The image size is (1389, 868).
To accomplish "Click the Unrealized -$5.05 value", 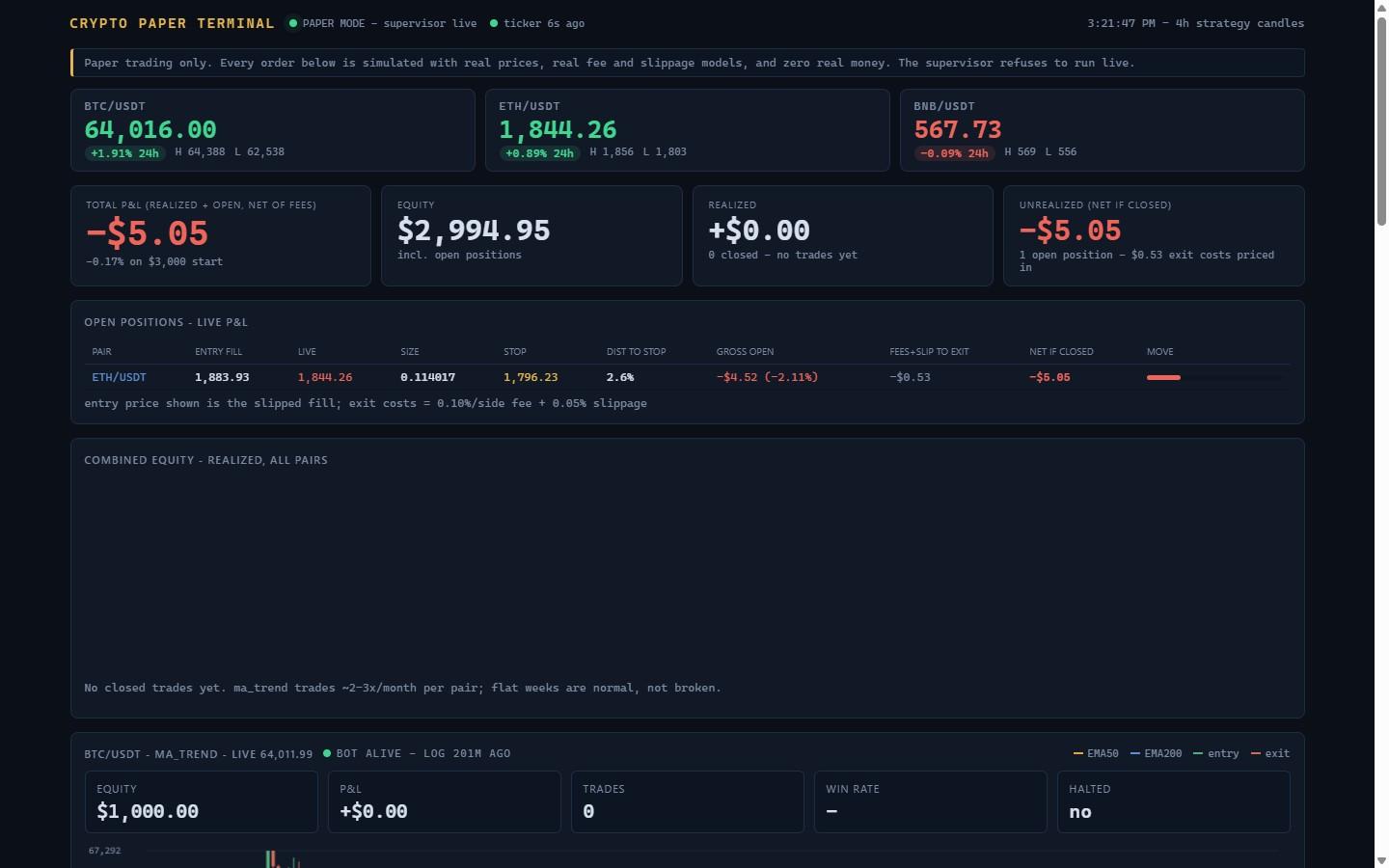I will pyautogui.click(x=1070, y=231).
